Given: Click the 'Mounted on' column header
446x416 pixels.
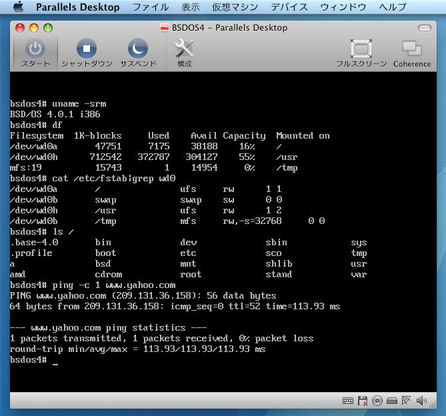Looking at the screenshot, I should tap(303, 136).
